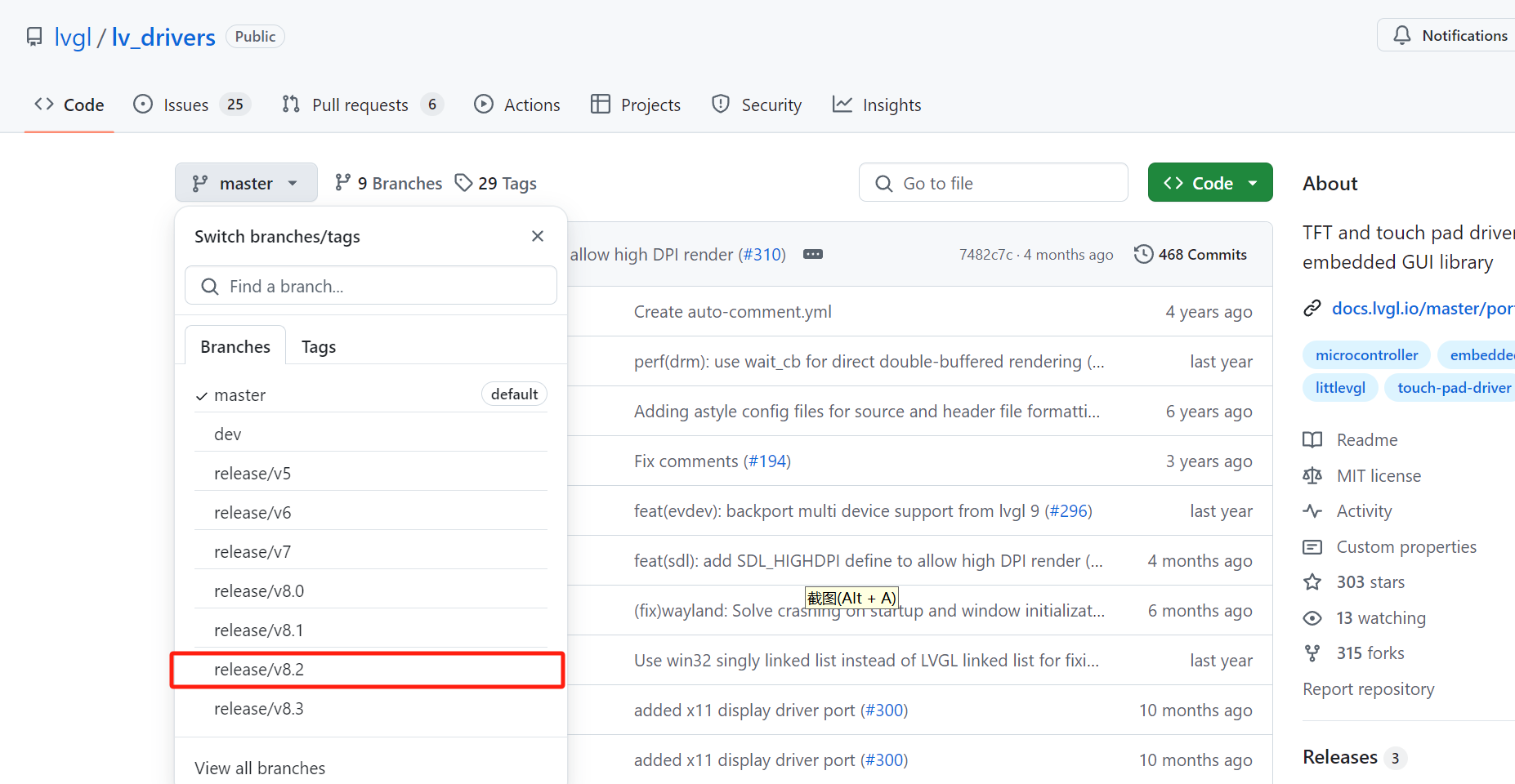The width and height of the screenshot is (1515, 784).
Task: Click the commit message ellipsis icon
Action: click(813, 255)
